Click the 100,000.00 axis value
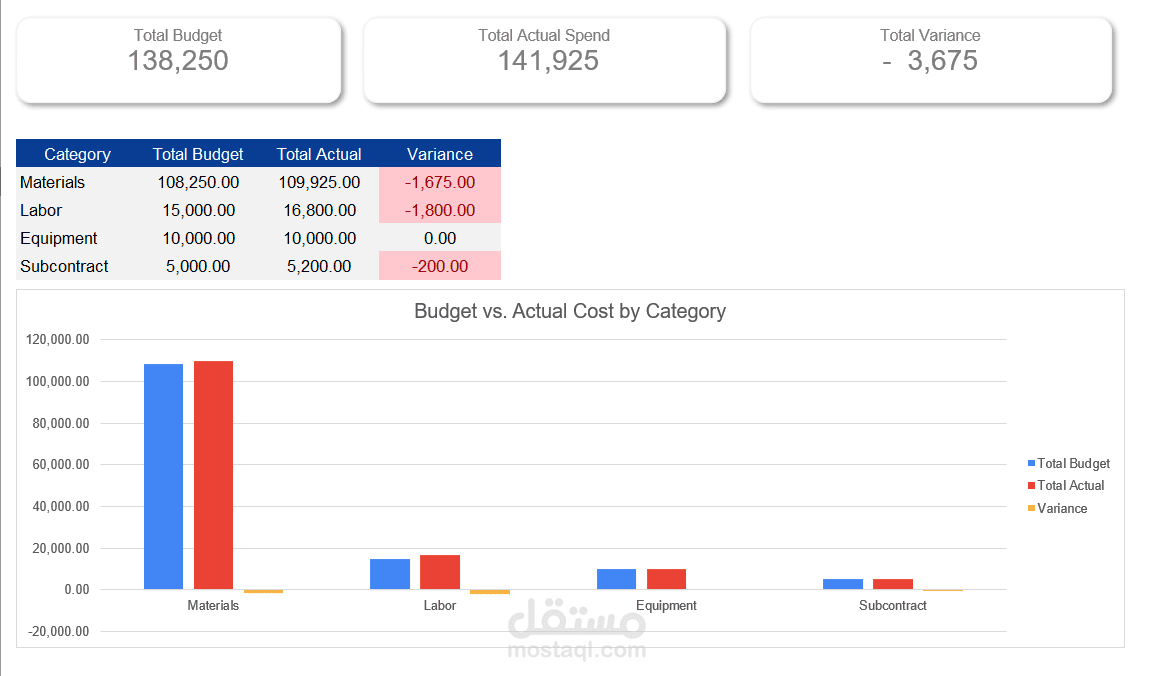Image resolution: width=1154 pixels, height=676 pixels. pos(57,381)
